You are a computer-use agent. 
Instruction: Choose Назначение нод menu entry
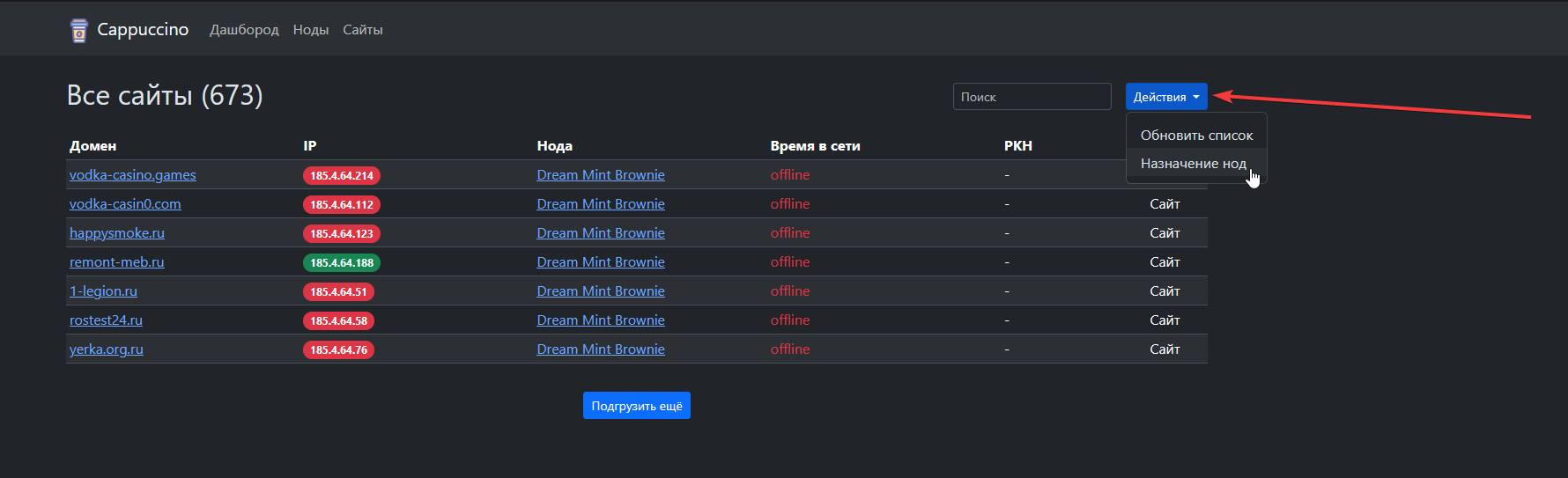(x=1193, y=164)
